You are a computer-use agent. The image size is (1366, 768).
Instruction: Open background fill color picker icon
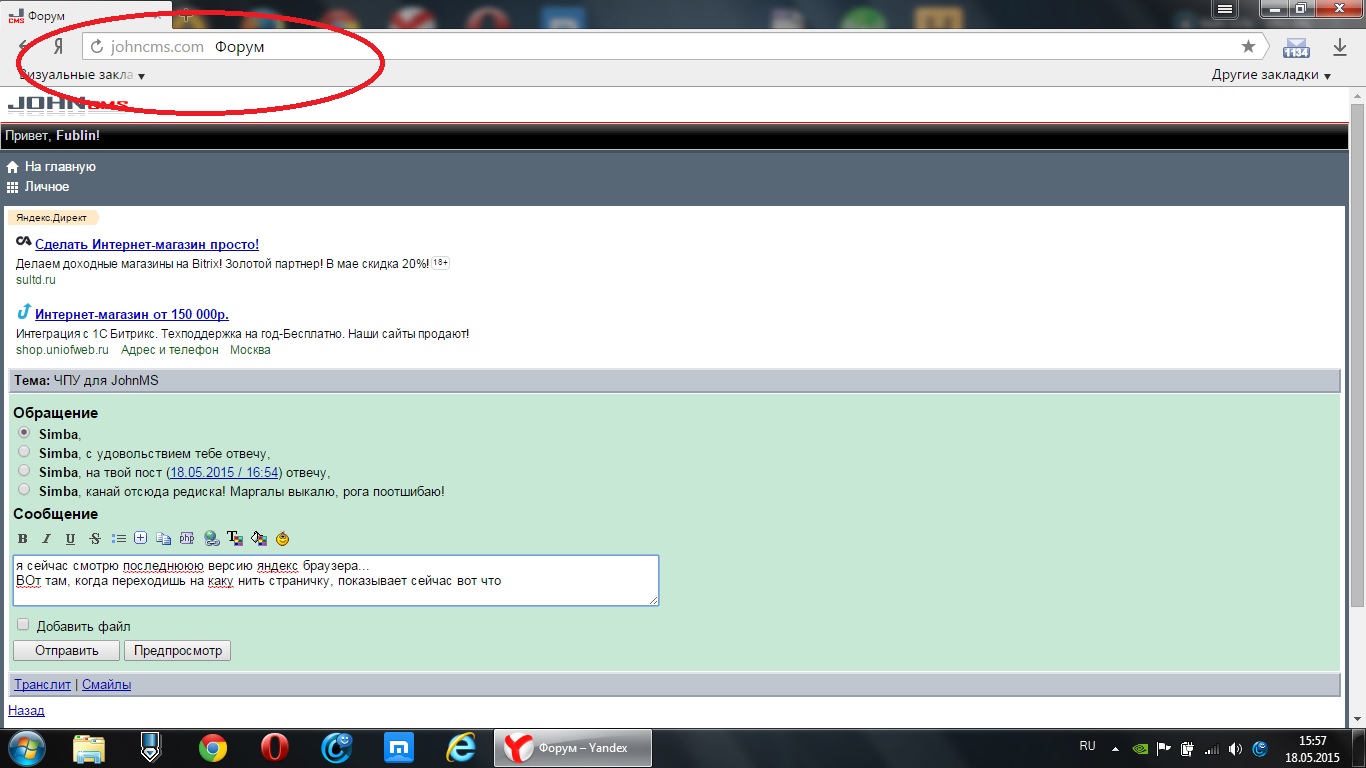click(259, 539)
